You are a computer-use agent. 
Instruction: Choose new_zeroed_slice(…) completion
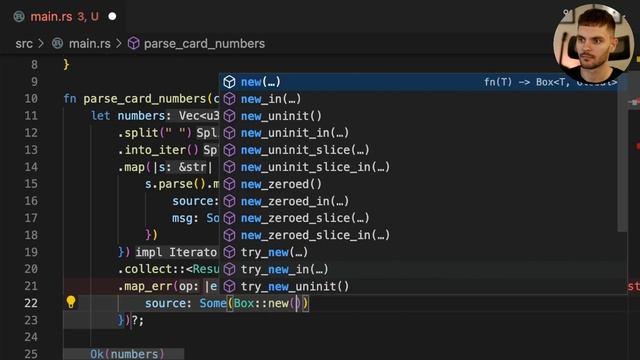[420, 218]
